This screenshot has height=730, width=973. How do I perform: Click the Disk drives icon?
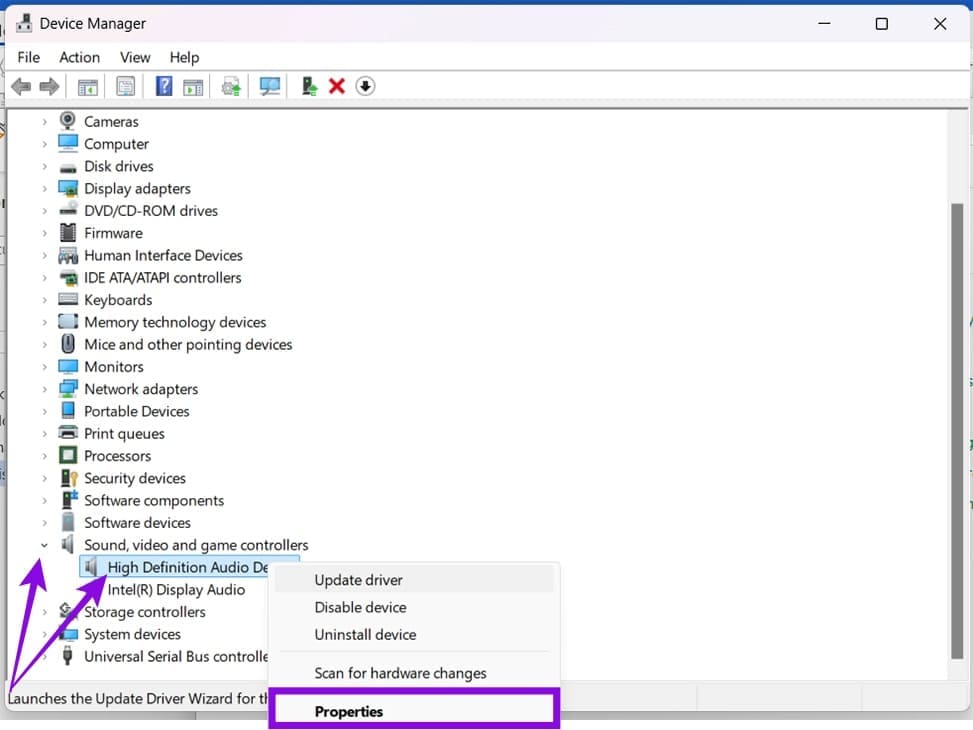pos(68,168)
